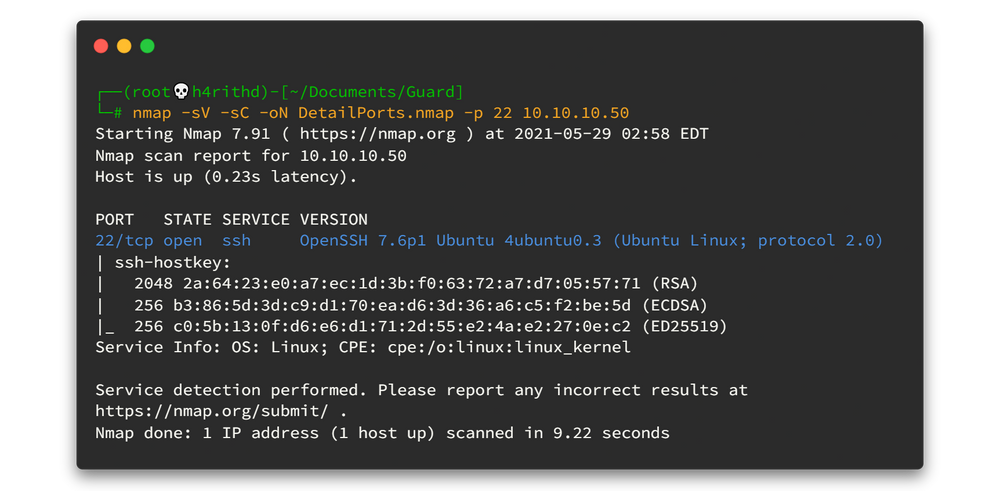Click the PORT column header
1000x491 pixels.
[114, 219]
